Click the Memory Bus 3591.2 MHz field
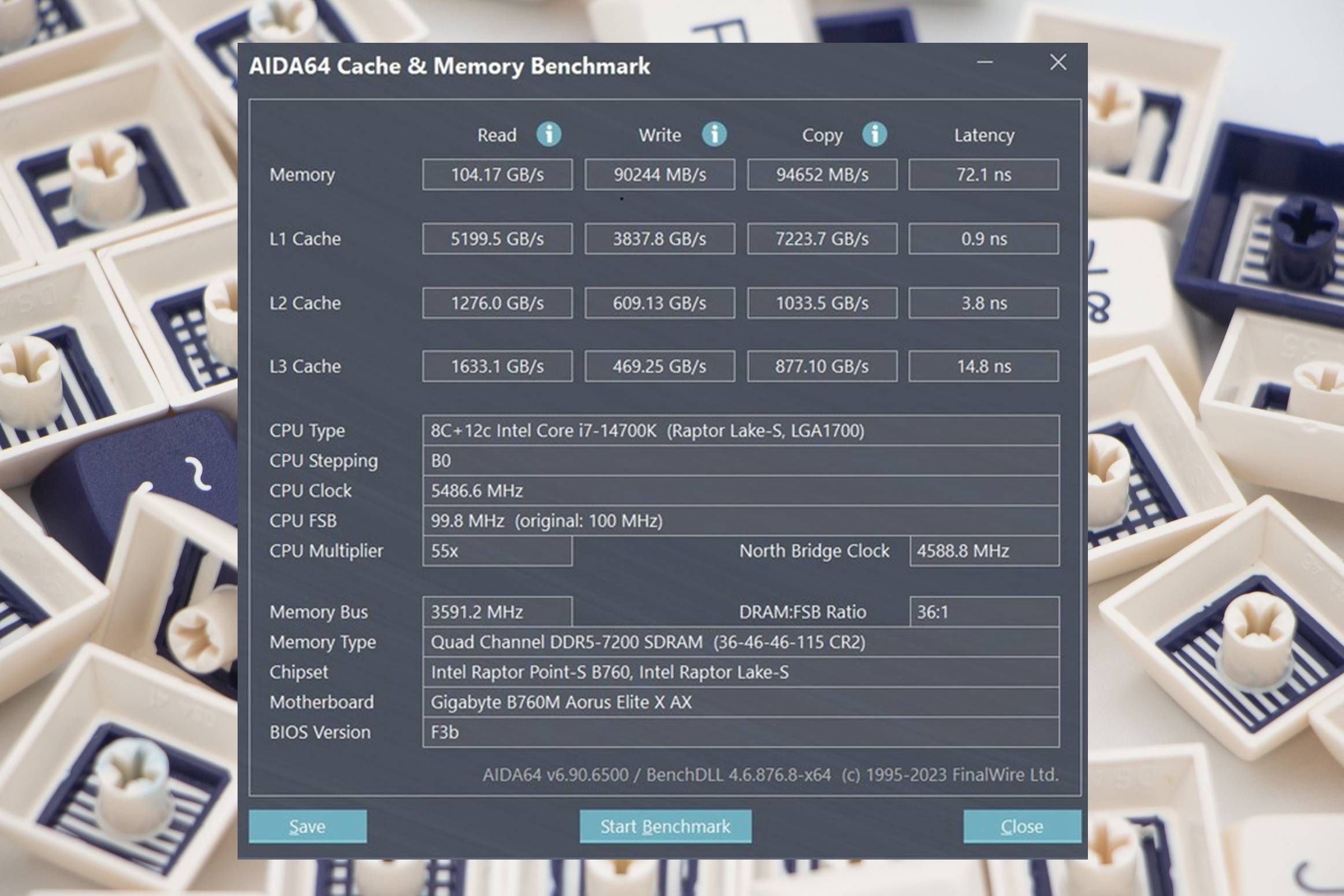1344x896 pixels. [x=497, y=612]
